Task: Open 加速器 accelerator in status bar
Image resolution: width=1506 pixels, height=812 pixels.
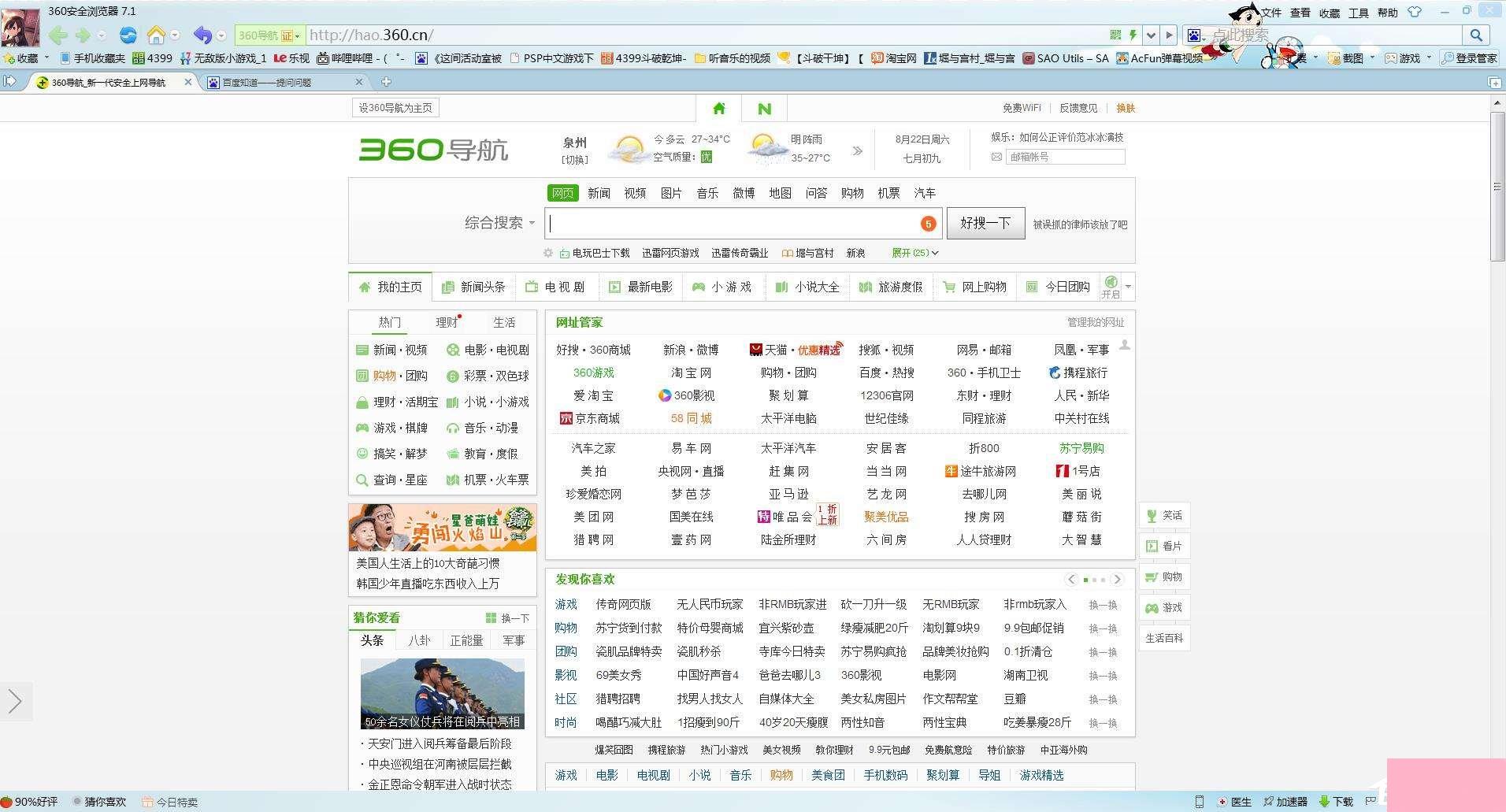Action: 1285,802
